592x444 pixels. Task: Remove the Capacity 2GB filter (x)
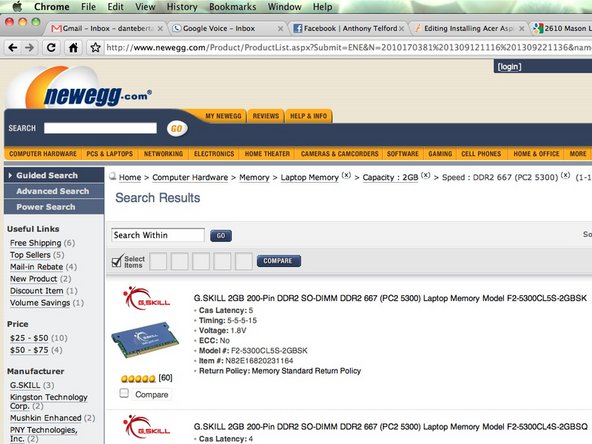pyautogui.click(x=426, y=175)
